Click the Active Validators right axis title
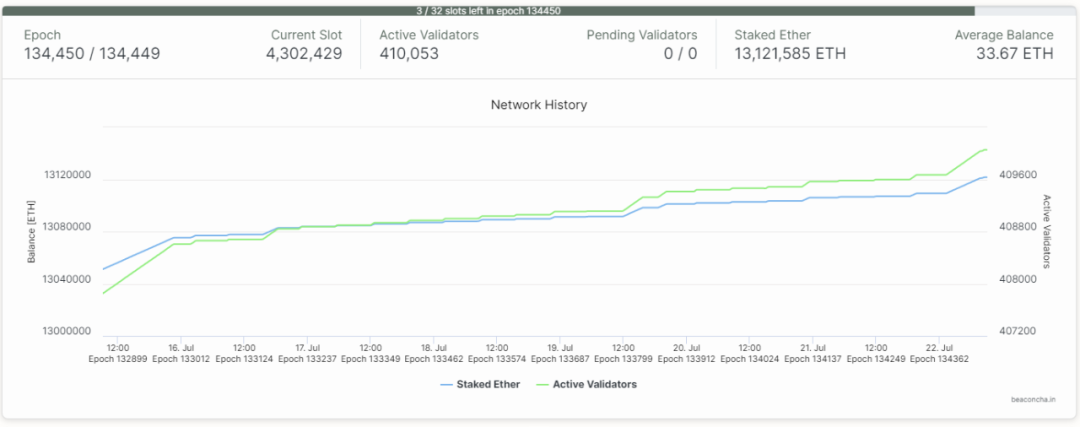The width and height of the screenshot is (1080, 427). [x=1047, y=231]
